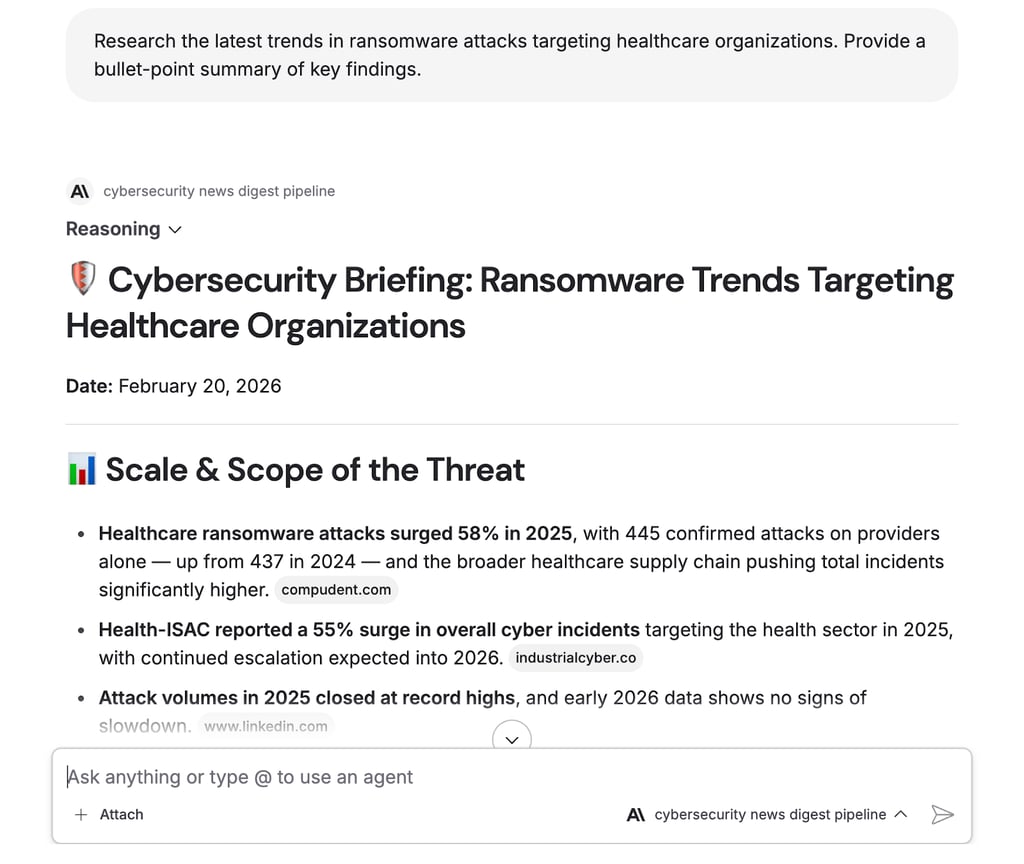This screenshot has width=1024, height=864.
Task: Click the Attach button
Action: [109, 814]
